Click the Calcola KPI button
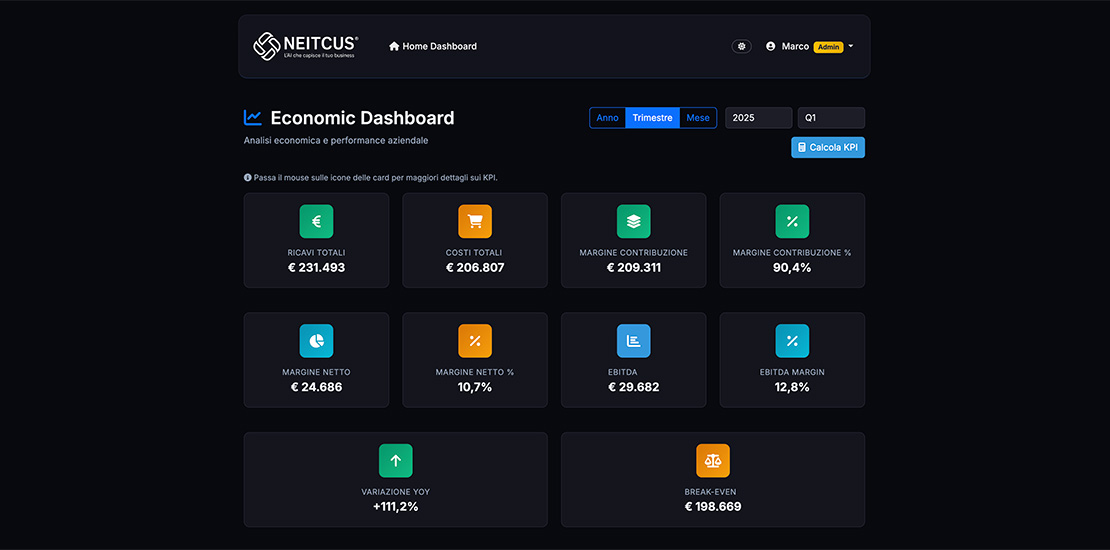Viewport: 1110px width, 550px height. click(x=828, y=147)
